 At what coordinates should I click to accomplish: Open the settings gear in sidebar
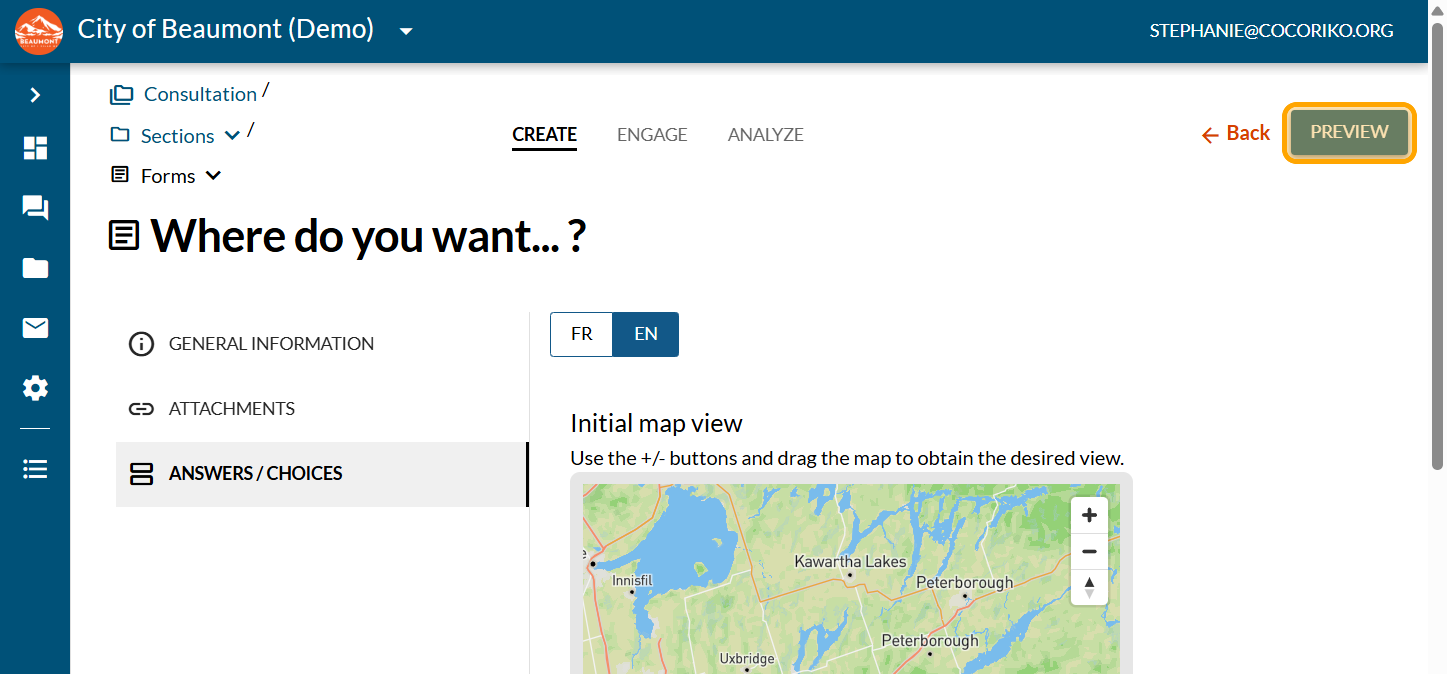pyautogui.click(x=35, y=388)
